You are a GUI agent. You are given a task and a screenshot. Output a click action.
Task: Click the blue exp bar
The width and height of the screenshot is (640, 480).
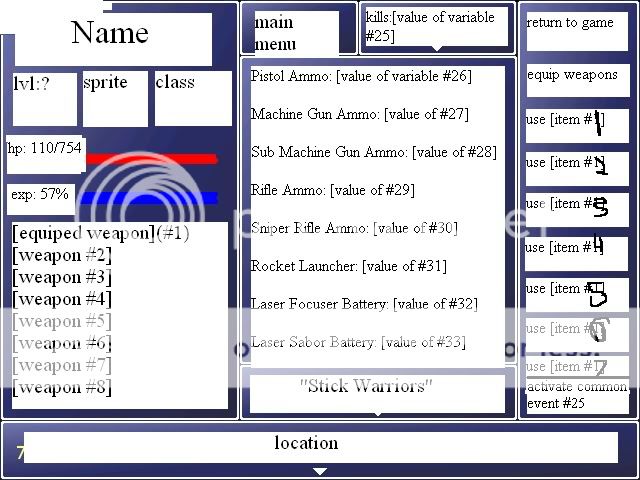[148, 197]
